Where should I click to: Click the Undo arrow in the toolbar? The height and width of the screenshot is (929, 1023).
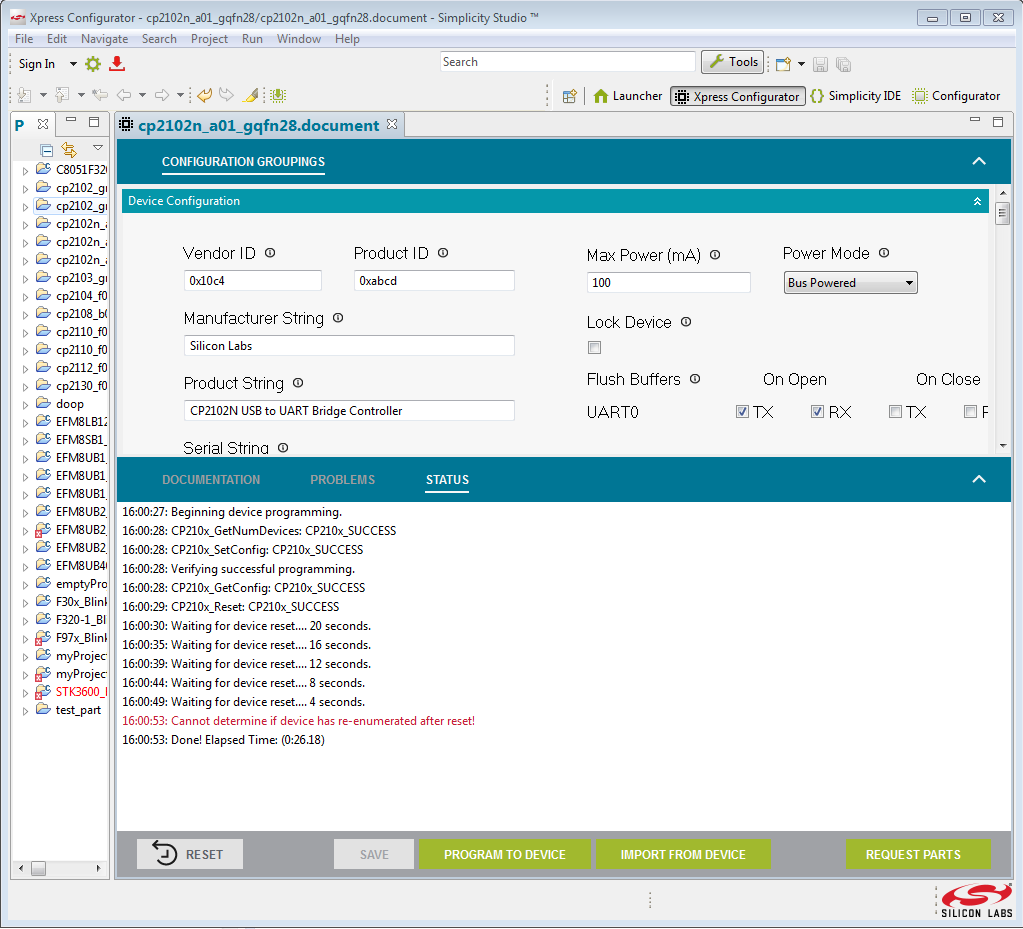tap(203, 94)
